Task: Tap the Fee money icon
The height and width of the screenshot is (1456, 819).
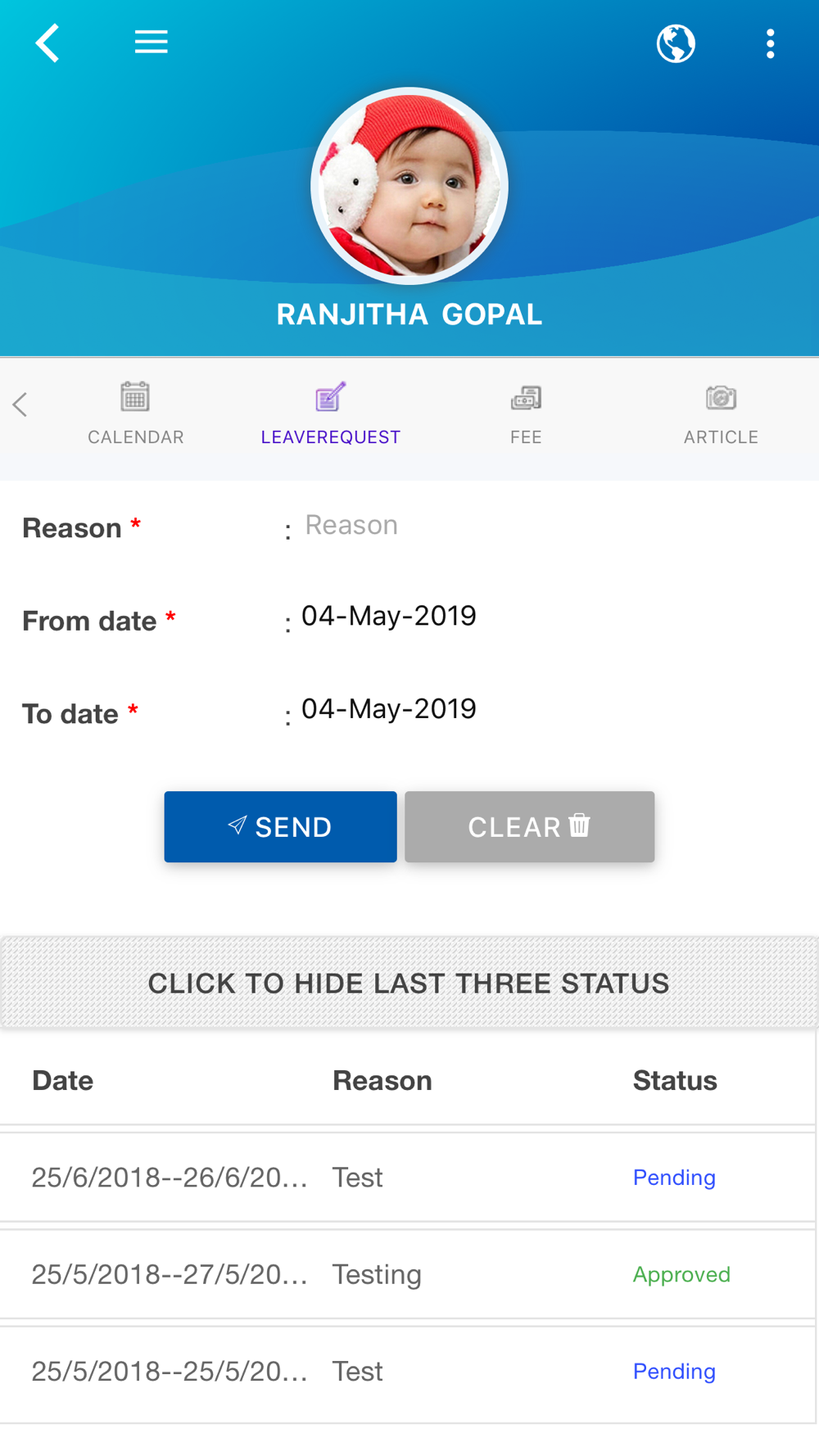Action: click(526, 398)
